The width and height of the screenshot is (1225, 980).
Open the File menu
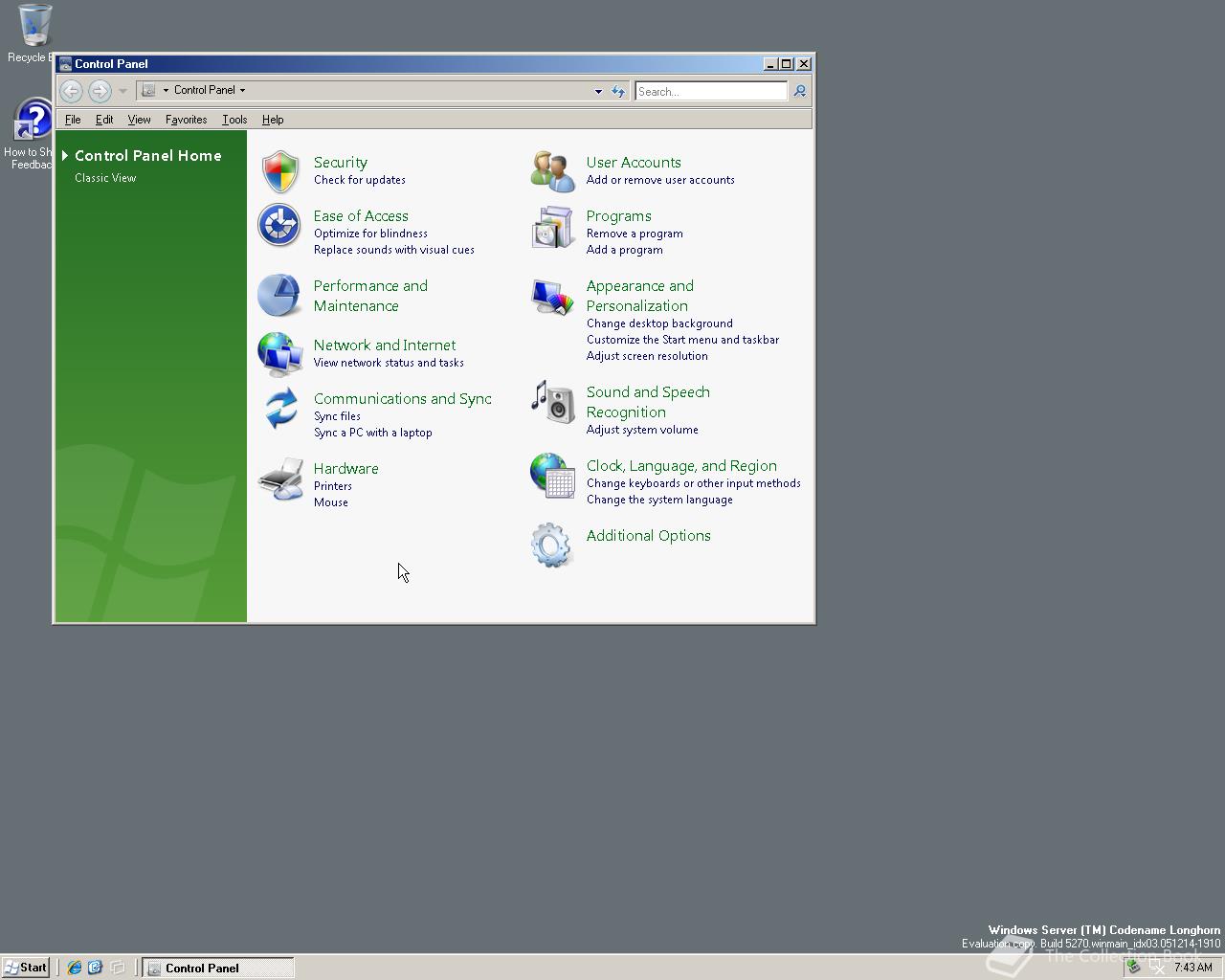73,120
